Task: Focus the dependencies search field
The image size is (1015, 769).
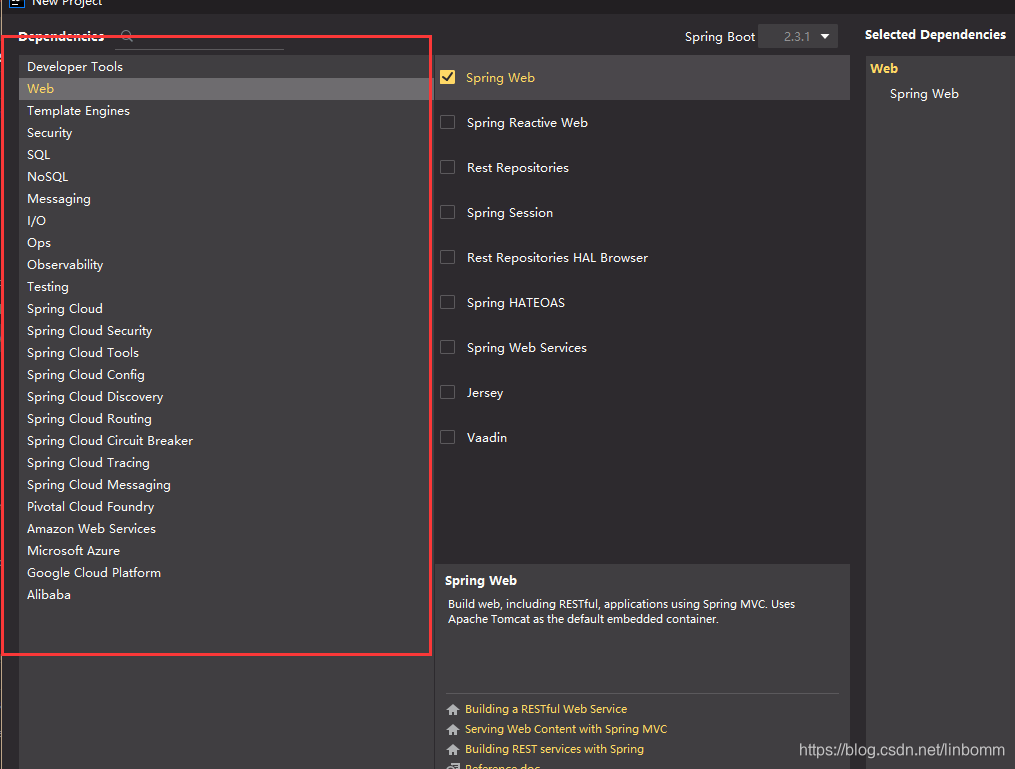Action: 199,39
